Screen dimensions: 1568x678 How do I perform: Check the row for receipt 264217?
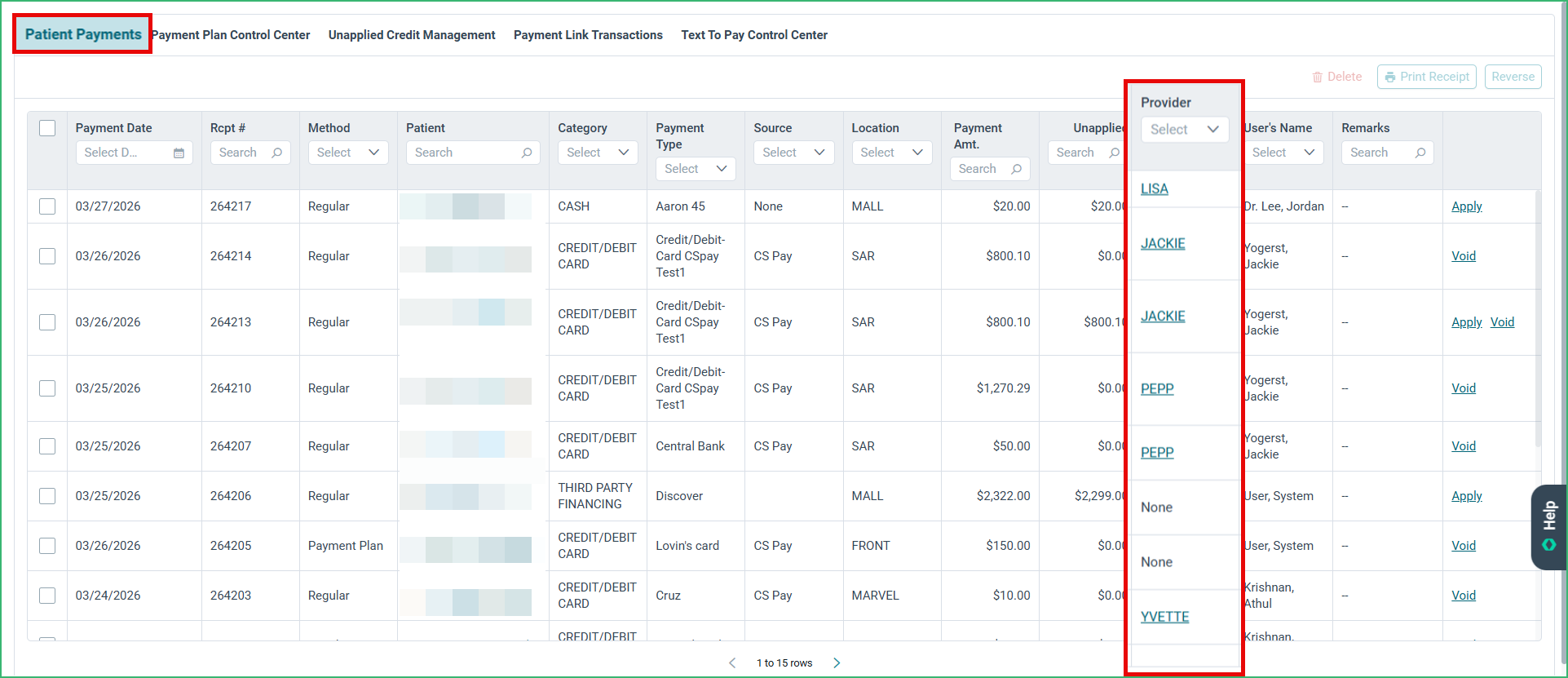pyautogui.click(x=47, y=206)
